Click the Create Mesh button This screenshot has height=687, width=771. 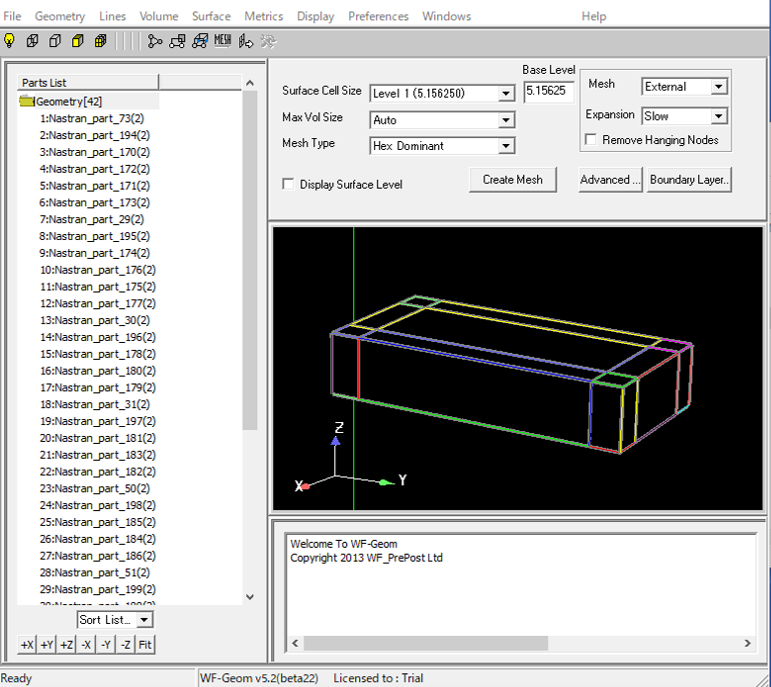tap(512, 179)
